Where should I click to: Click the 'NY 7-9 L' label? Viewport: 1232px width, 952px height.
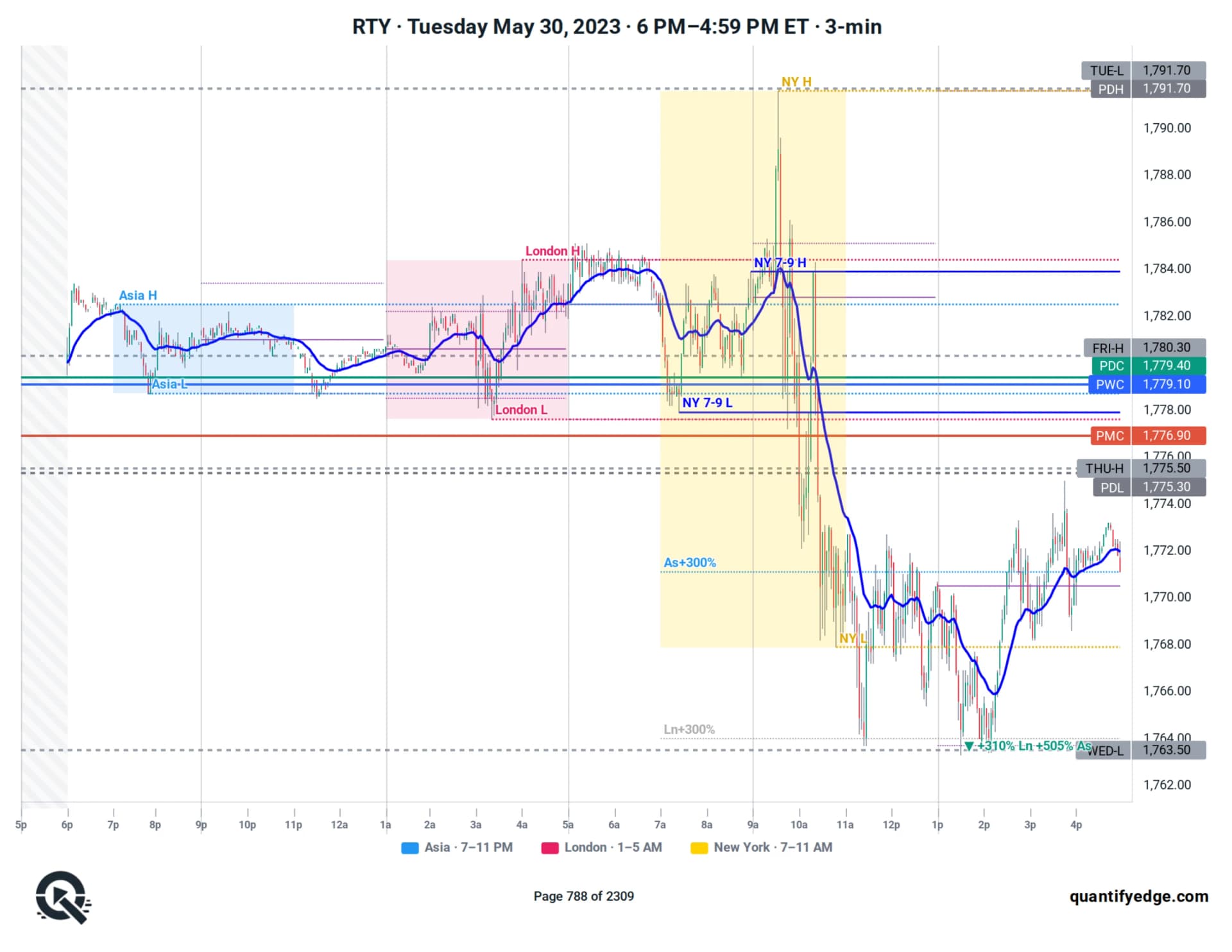707,403
